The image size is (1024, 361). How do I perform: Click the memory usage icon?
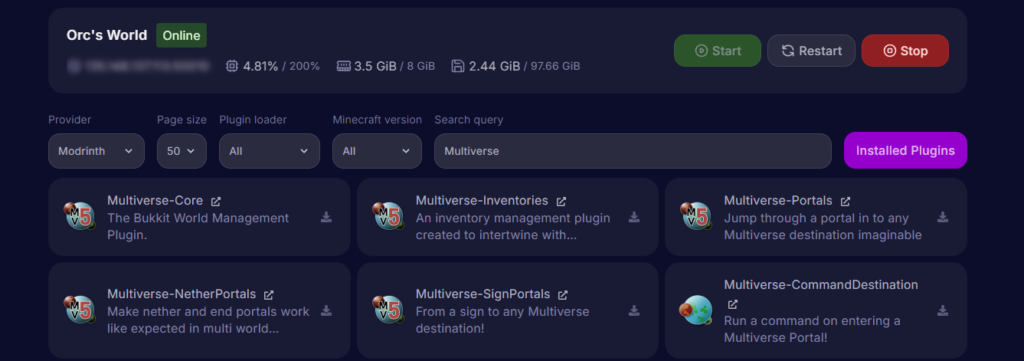point(344,66)
